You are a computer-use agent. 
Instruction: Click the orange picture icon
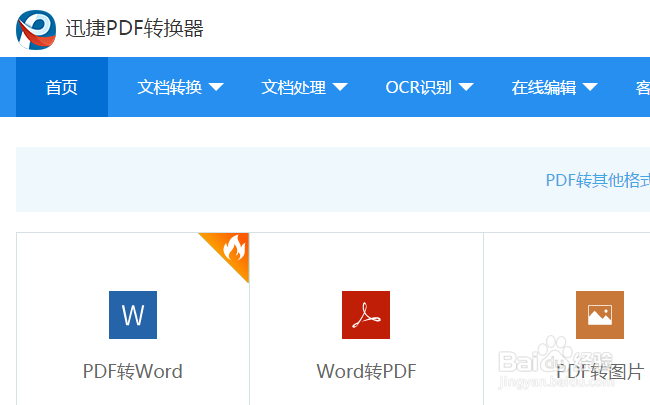click(x=600, y=315)
